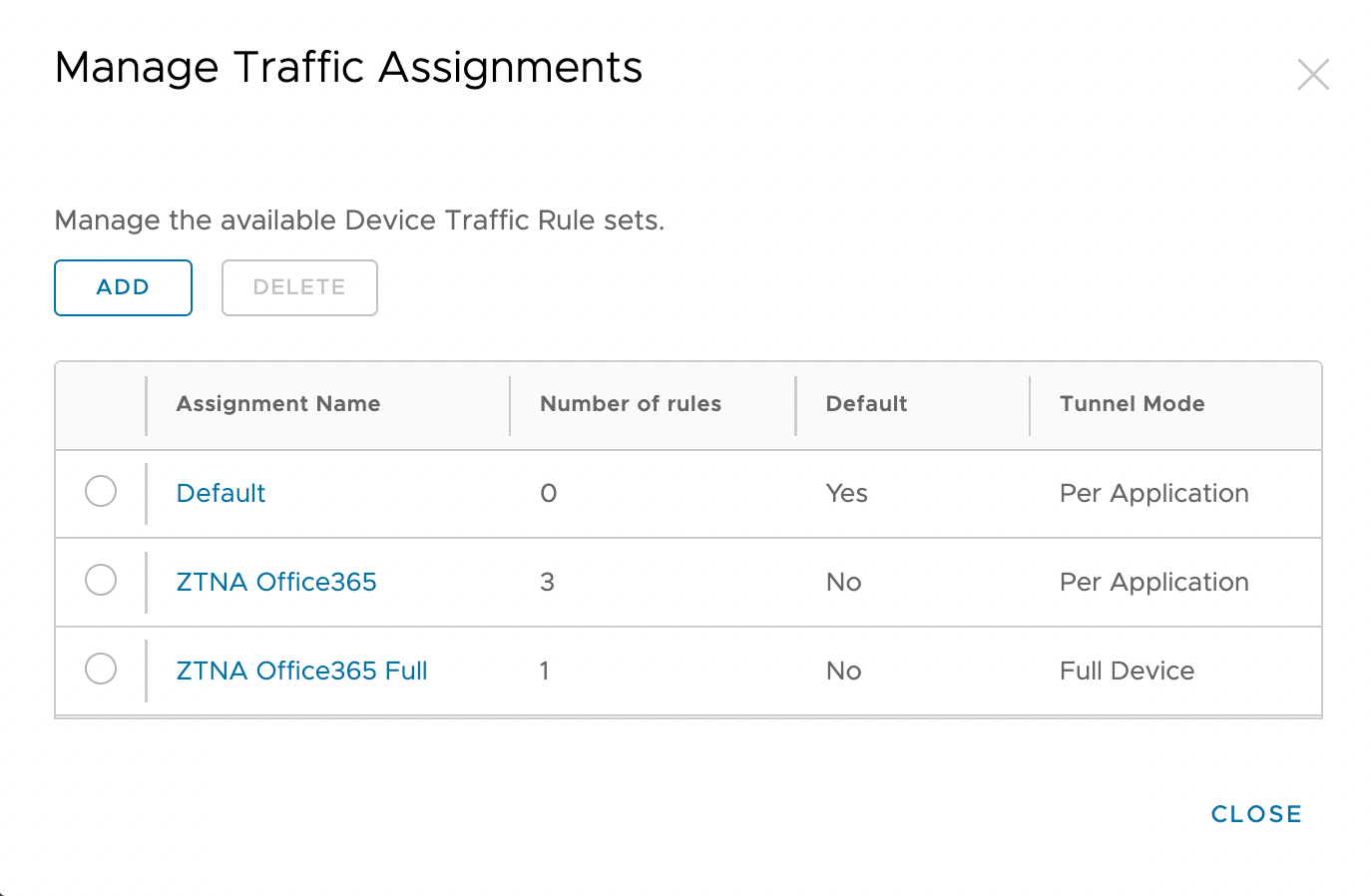Close the dialog using the X icon
The width and height of the screenshot is (1371, 896).
[1313, 74]
